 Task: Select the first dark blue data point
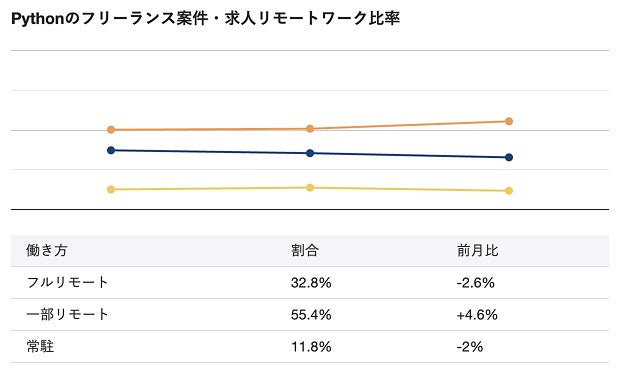pyautogui.click(x=111, y=150)
